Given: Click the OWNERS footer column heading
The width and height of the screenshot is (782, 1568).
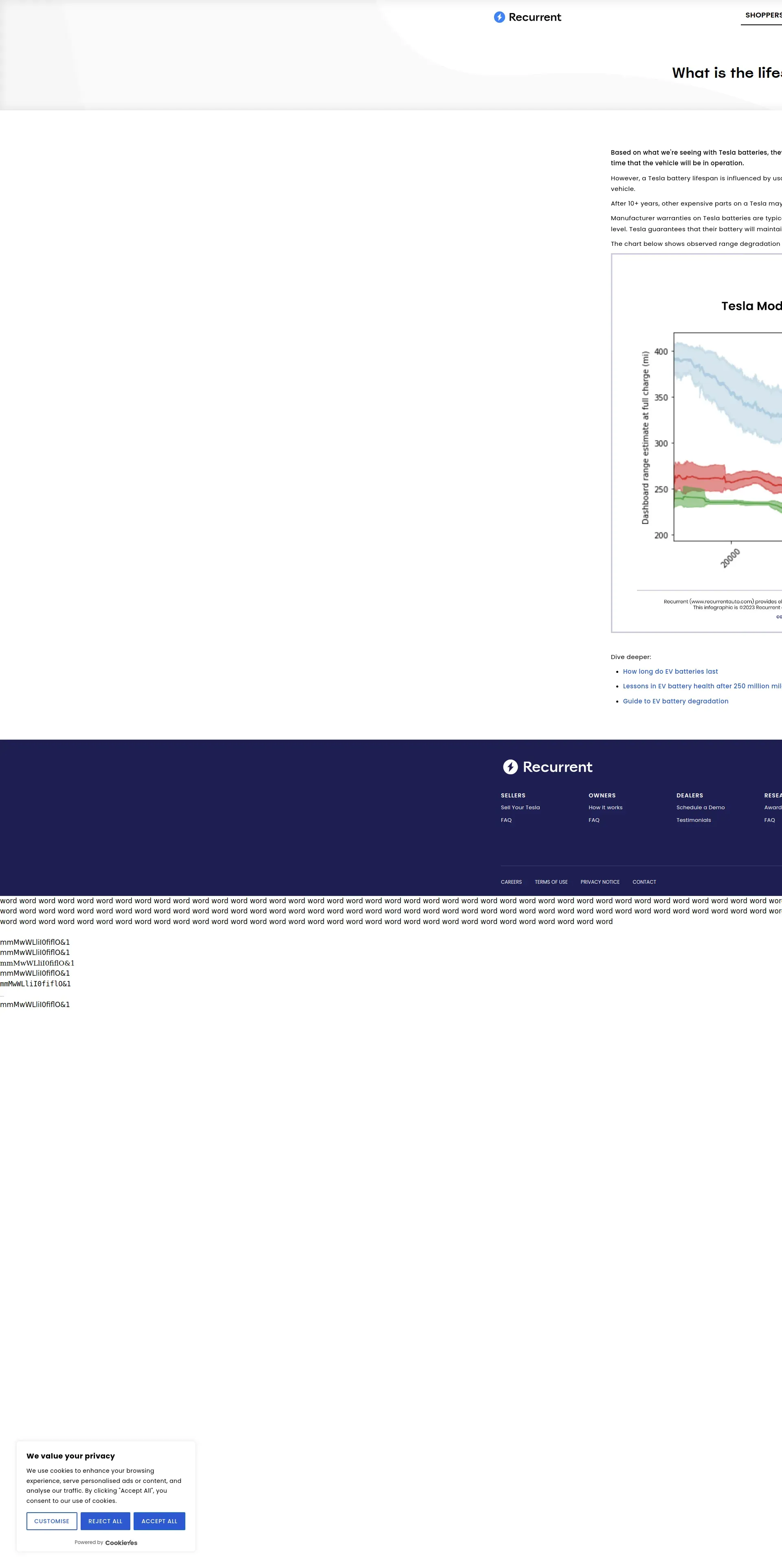Looking at the screenshot, I should (x=602, y=795).
